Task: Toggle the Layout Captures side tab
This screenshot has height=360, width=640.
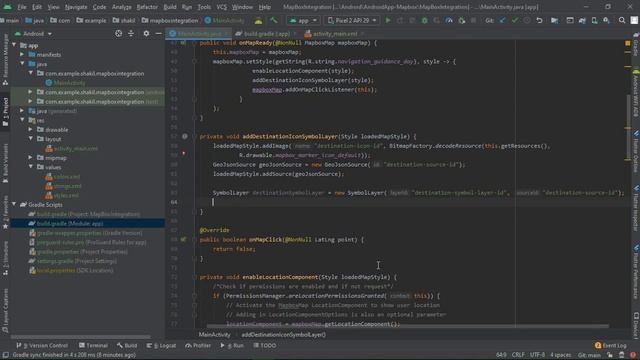Action: [5, 311]
